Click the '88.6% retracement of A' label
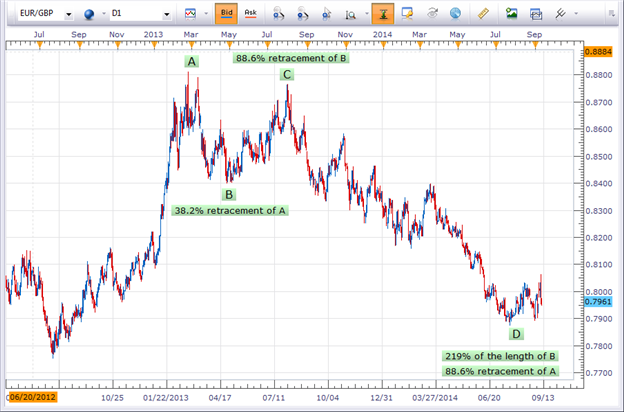Viewport: 624px width, 412px height. [x=500, y=371]
